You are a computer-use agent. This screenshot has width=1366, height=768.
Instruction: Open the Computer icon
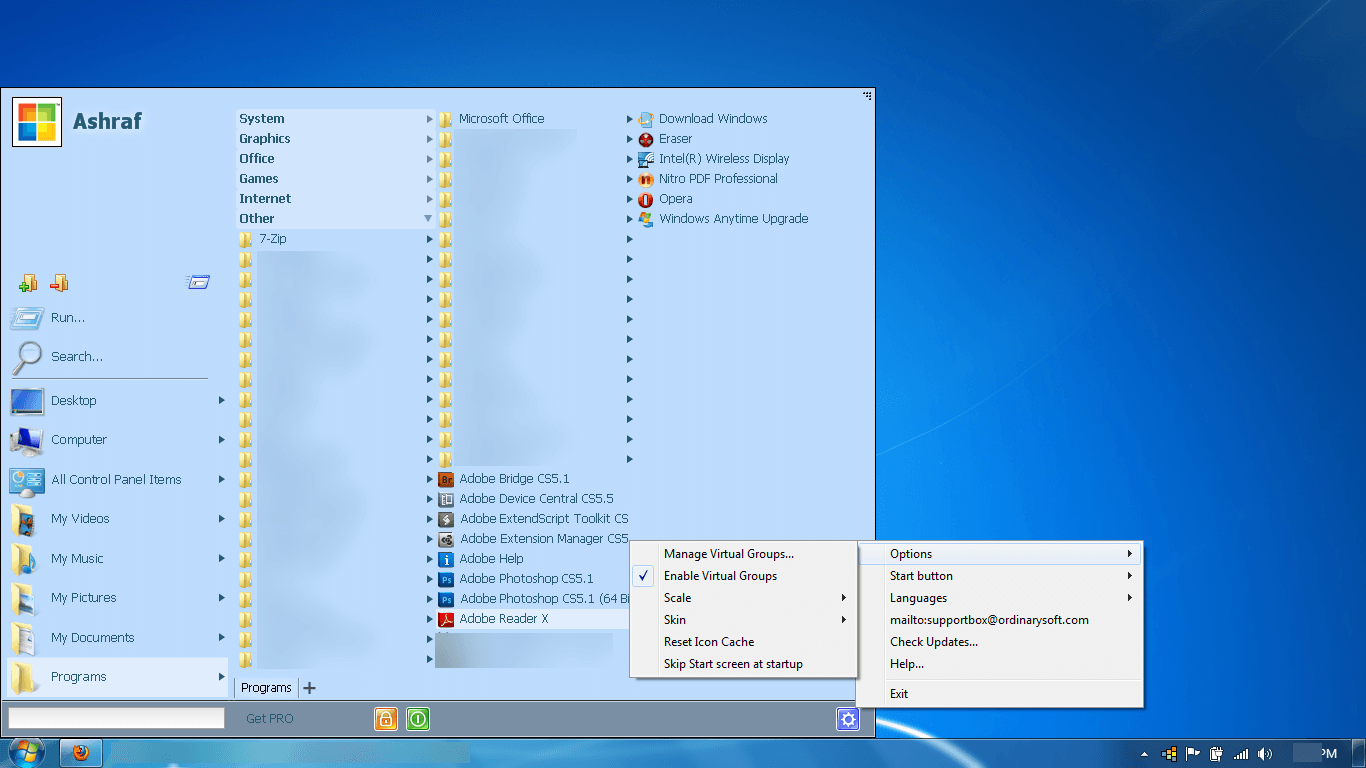coord(26,440)
